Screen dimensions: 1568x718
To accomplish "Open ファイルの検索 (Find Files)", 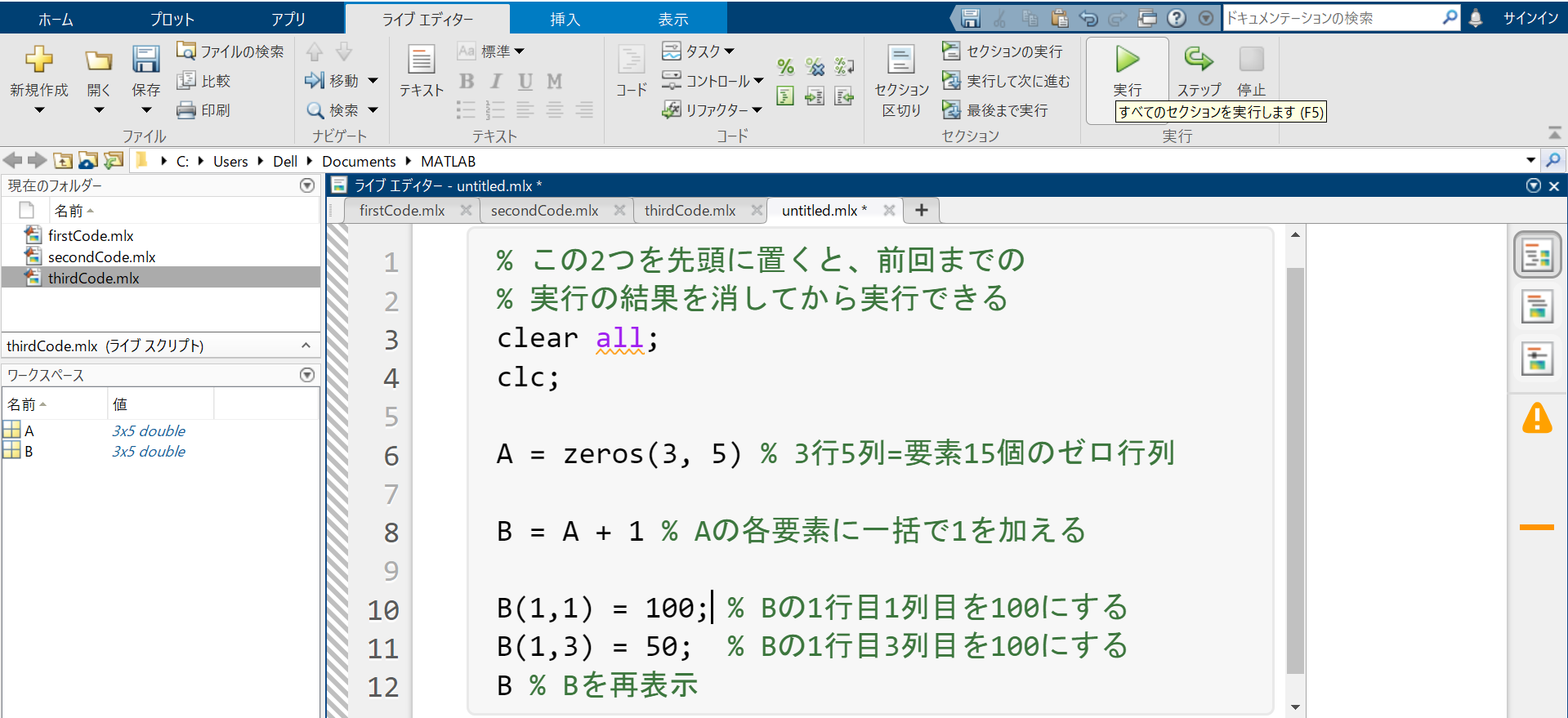I will [x=230, y=51].
